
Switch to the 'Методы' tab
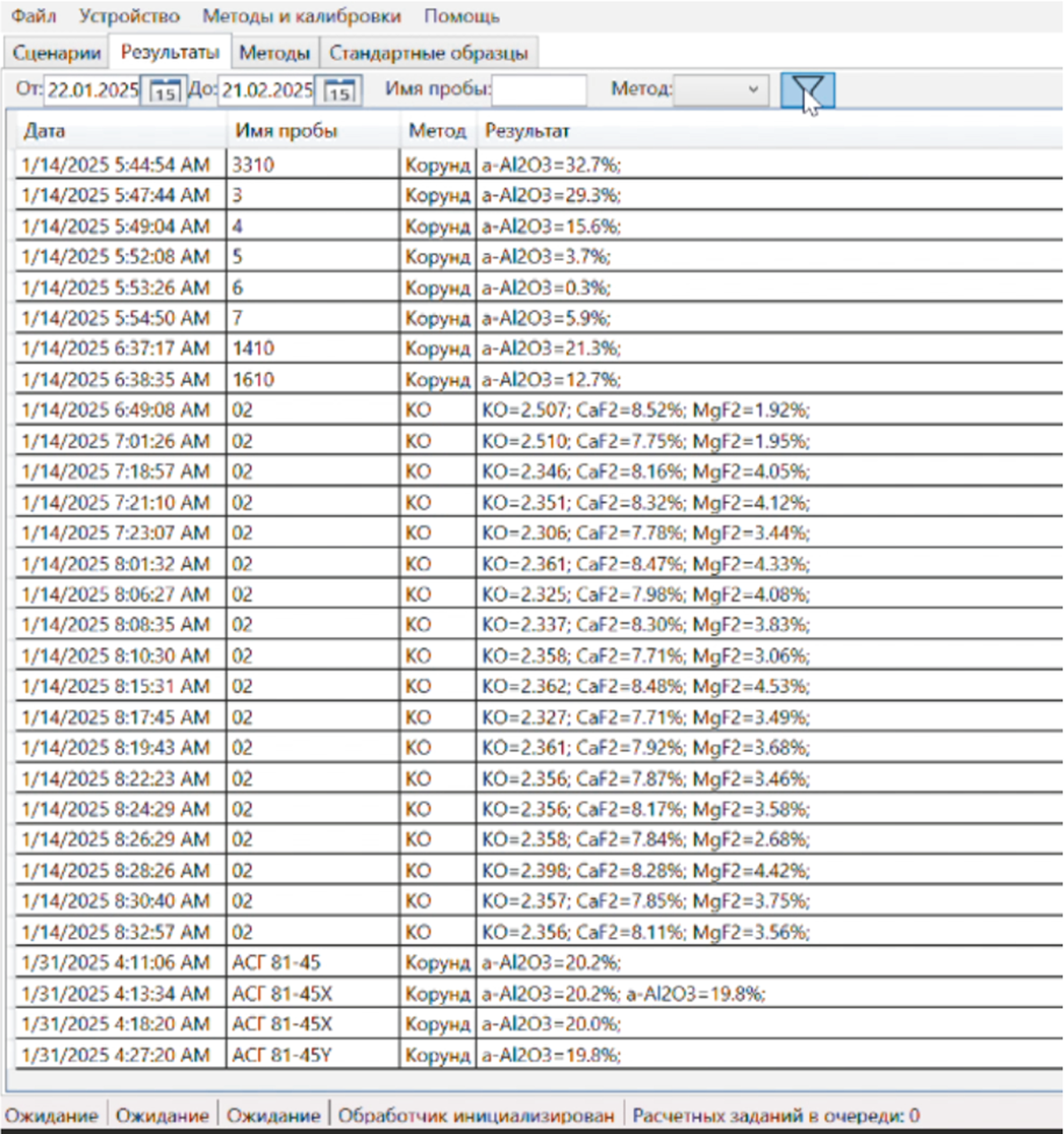(274, 53)
